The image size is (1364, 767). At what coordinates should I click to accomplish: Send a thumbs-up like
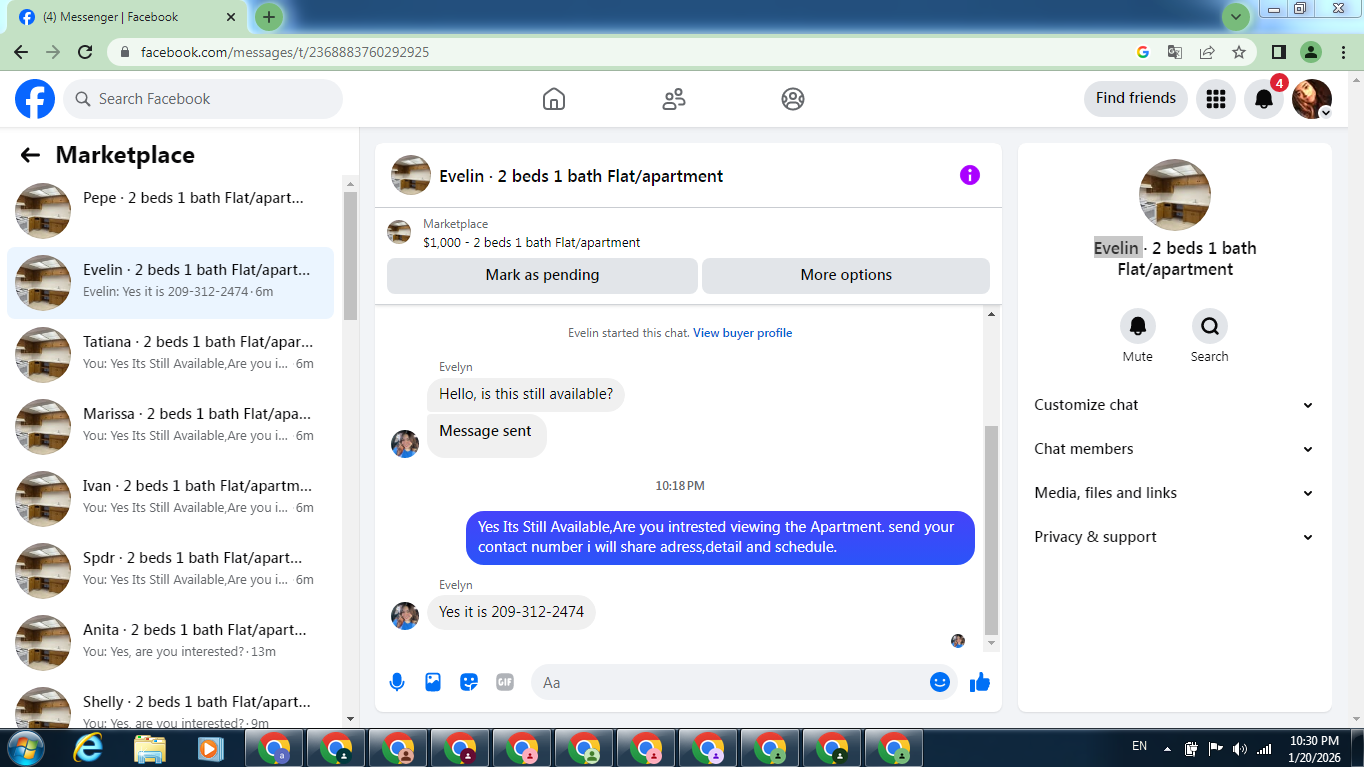click(x=980, y=682)
